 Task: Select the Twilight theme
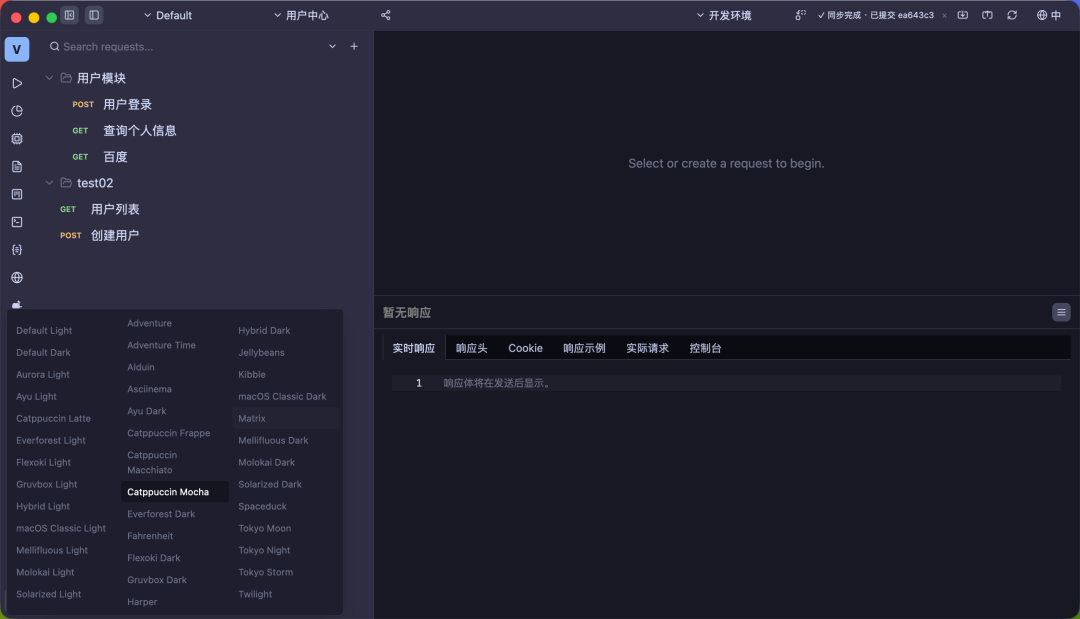[256, 594]
